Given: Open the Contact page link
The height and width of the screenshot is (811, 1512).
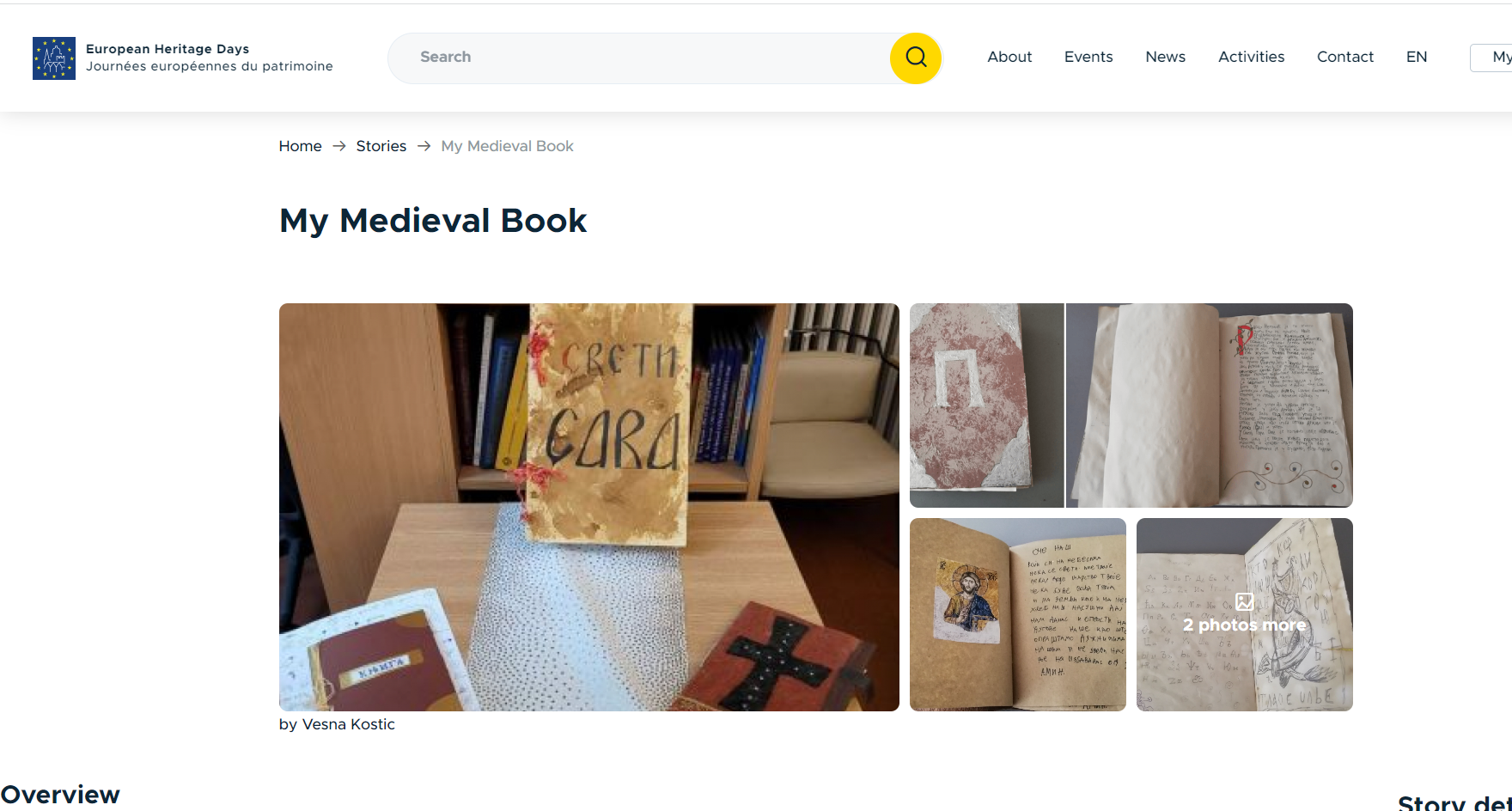Looking at the screenshot, I should tap(1345, 57).
